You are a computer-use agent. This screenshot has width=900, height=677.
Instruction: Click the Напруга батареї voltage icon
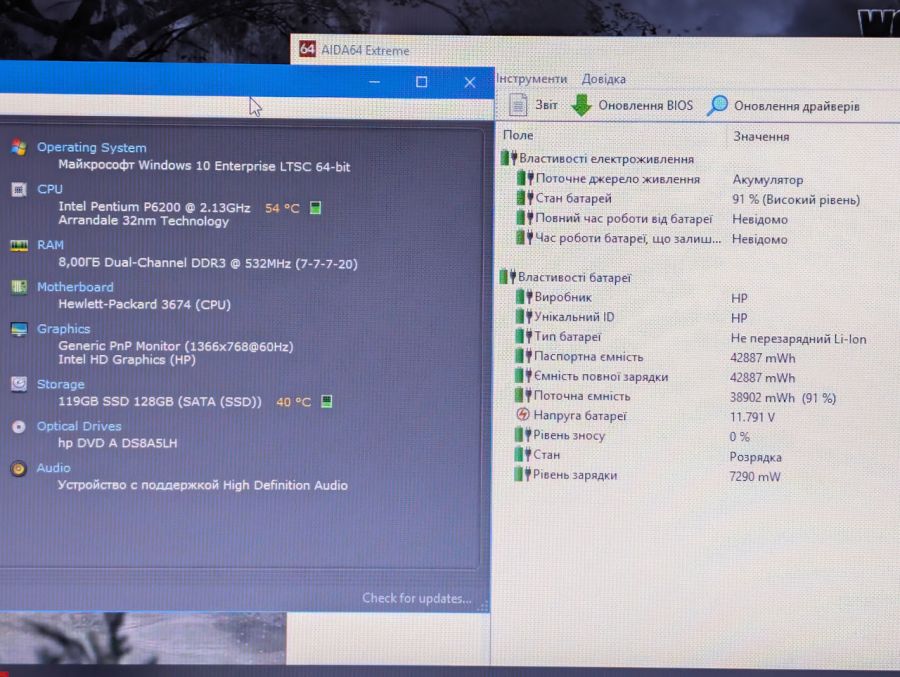(522, 415)
